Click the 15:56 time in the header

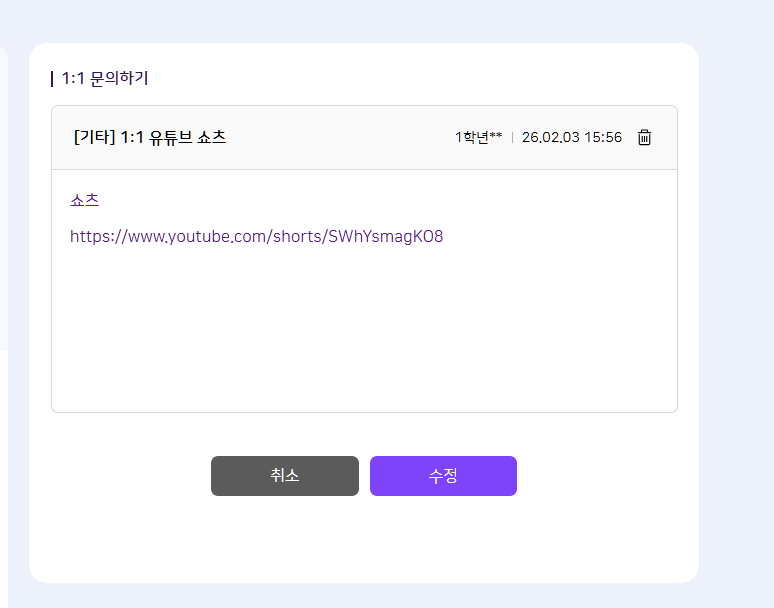[x=603, y=138]
